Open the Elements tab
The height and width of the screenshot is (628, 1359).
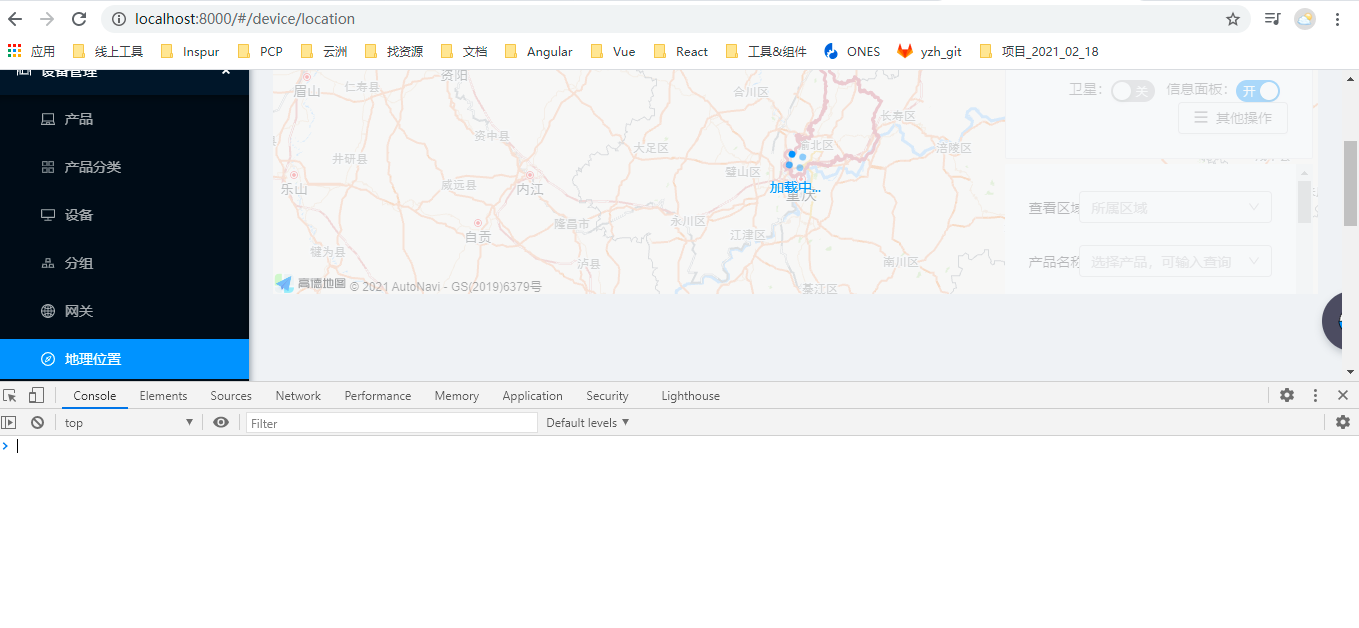point(163,395)
